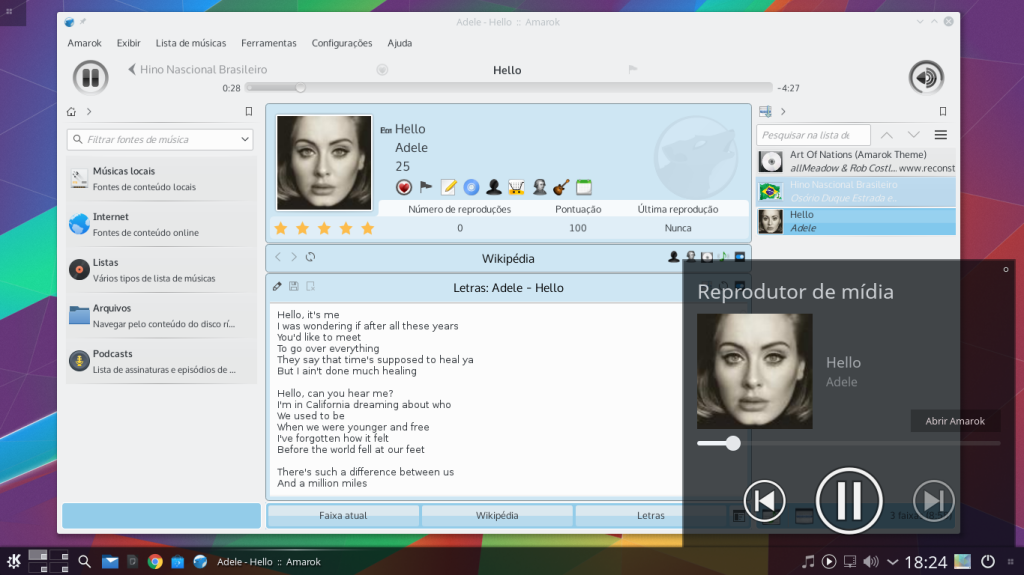The height and width of the screenshot is (575, 1024).
Task: Save lyrics with the floppy icon
Action: 294,286
